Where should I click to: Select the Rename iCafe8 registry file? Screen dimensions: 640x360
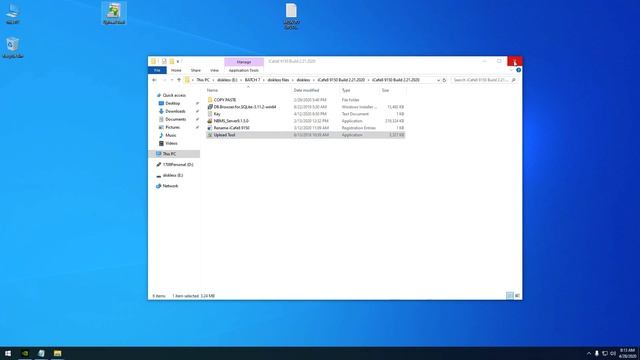[231, 128]
